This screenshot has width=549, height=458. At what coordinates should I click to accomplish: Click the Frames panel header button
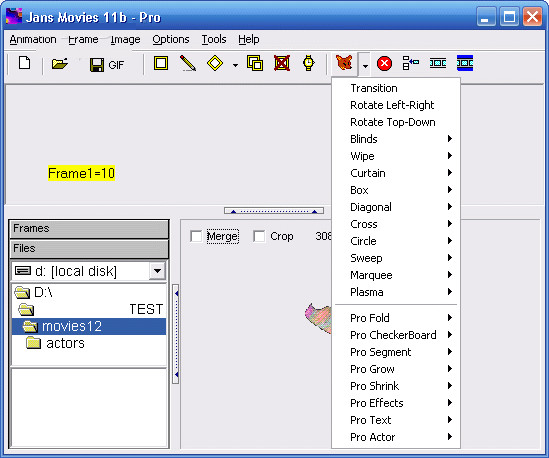pos(89,229)
